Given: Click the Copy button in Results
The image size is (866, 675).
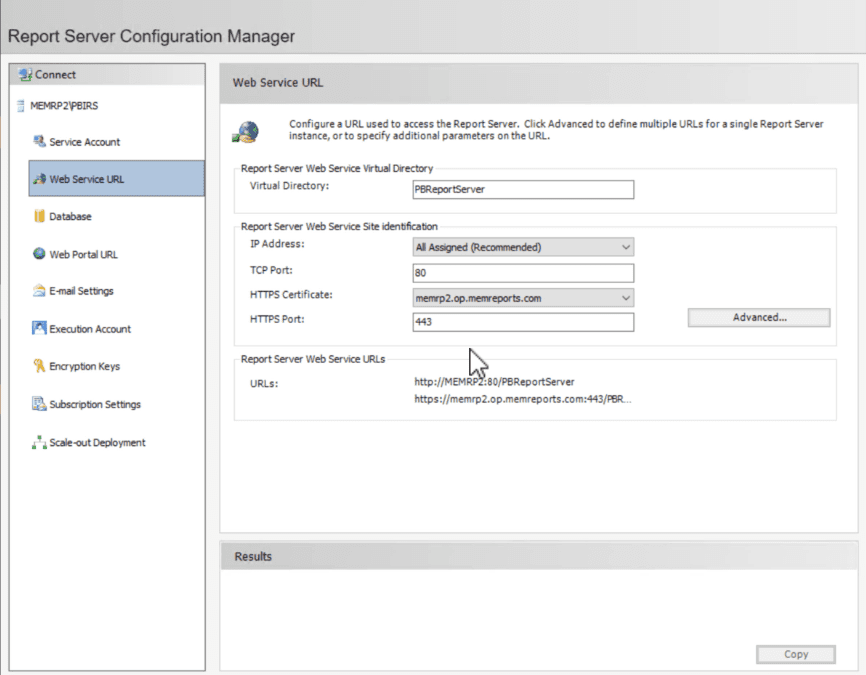Looking at the screenshot, I should tap(796, 654).
